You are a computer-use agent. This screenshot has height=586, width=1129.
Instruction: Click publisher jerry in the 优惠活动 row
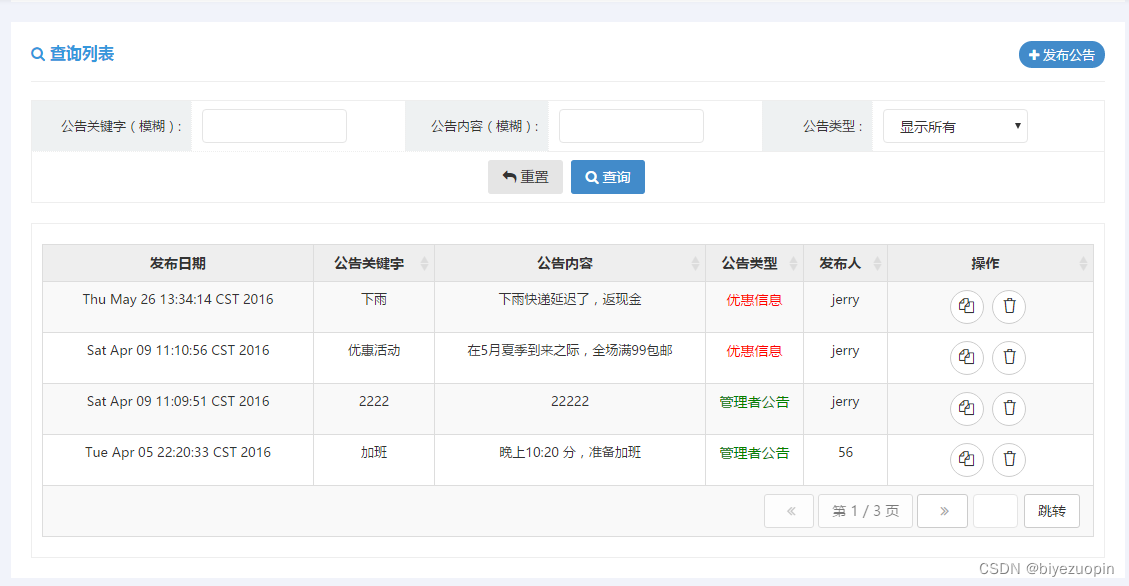pyautogui.click(x=845, y=351)
